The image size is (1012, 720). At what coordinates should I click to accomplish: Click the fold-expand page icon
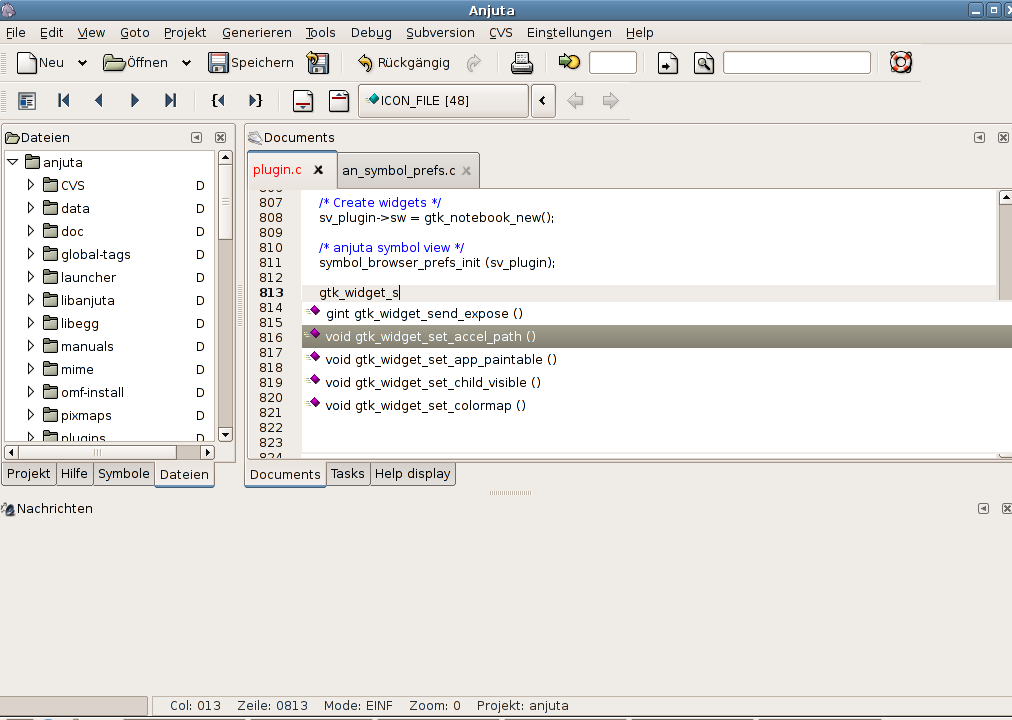pyautogui.click(x=339, y=101)
